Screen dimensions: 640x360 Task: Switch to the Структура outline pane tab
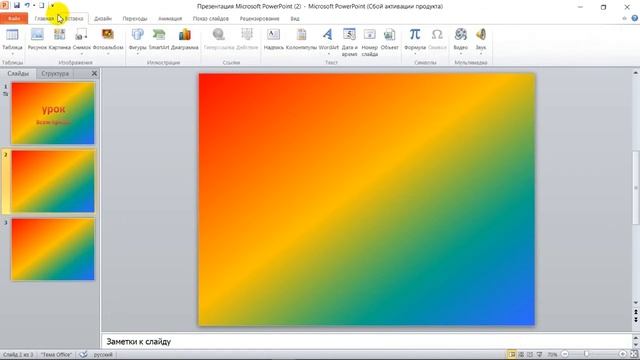pos(55,73)
